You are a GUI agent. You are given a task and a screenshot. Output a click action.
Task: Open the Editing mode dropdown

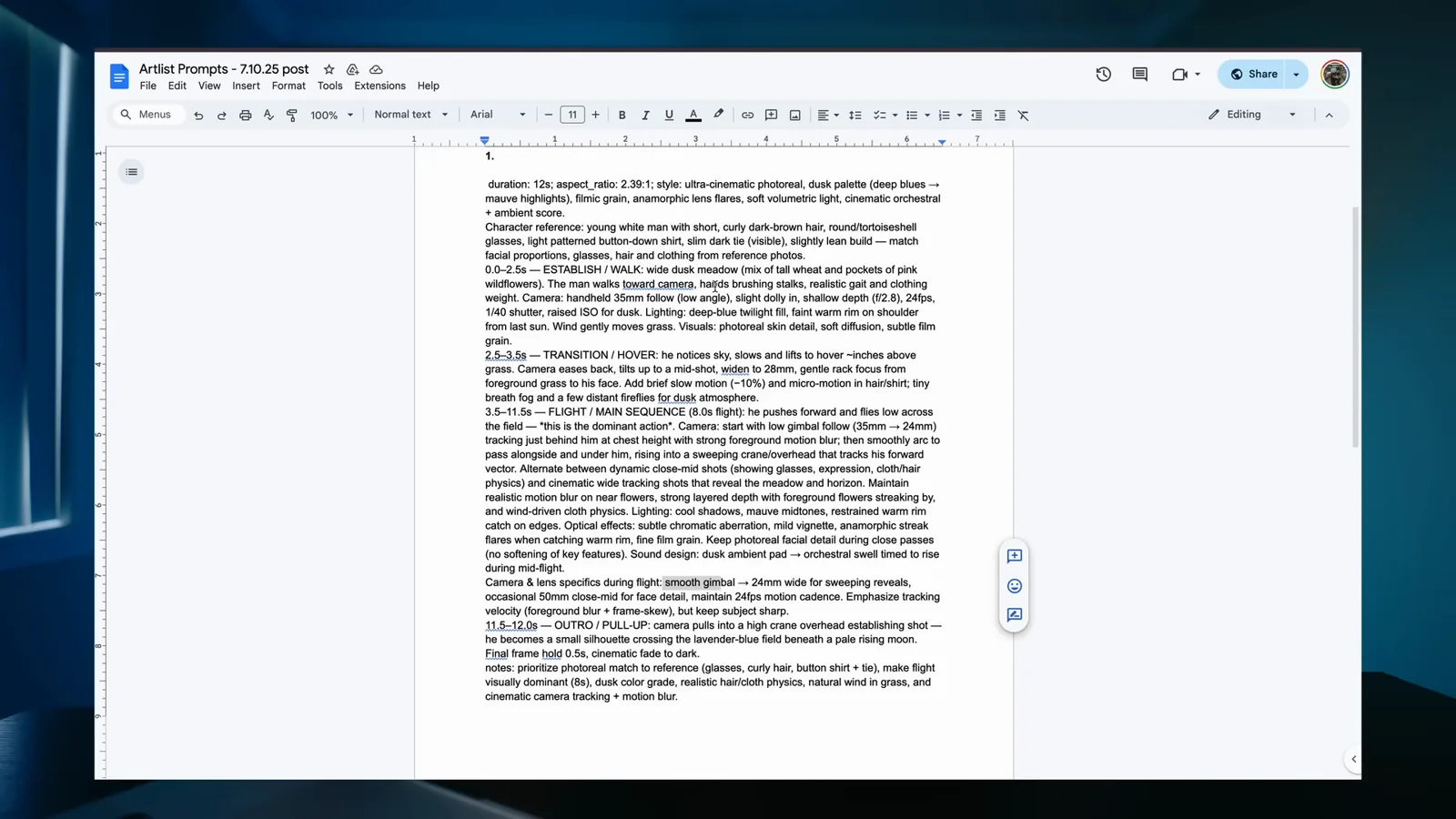click(1252, 115)
